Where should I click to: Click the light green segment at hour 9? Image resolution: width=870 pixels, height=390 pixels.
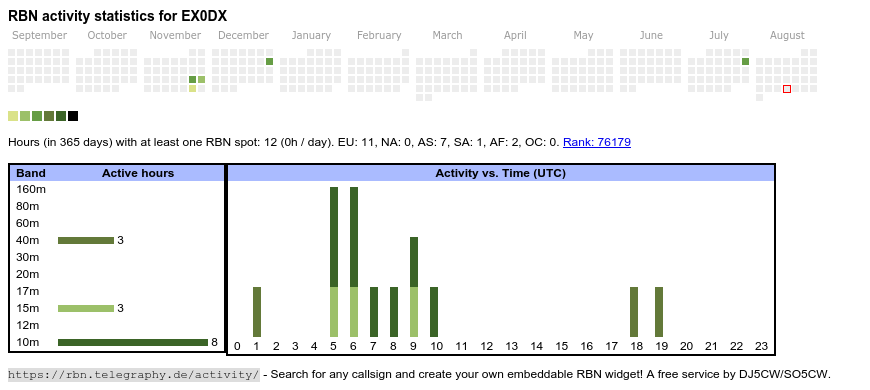click(x=414, y=312)
